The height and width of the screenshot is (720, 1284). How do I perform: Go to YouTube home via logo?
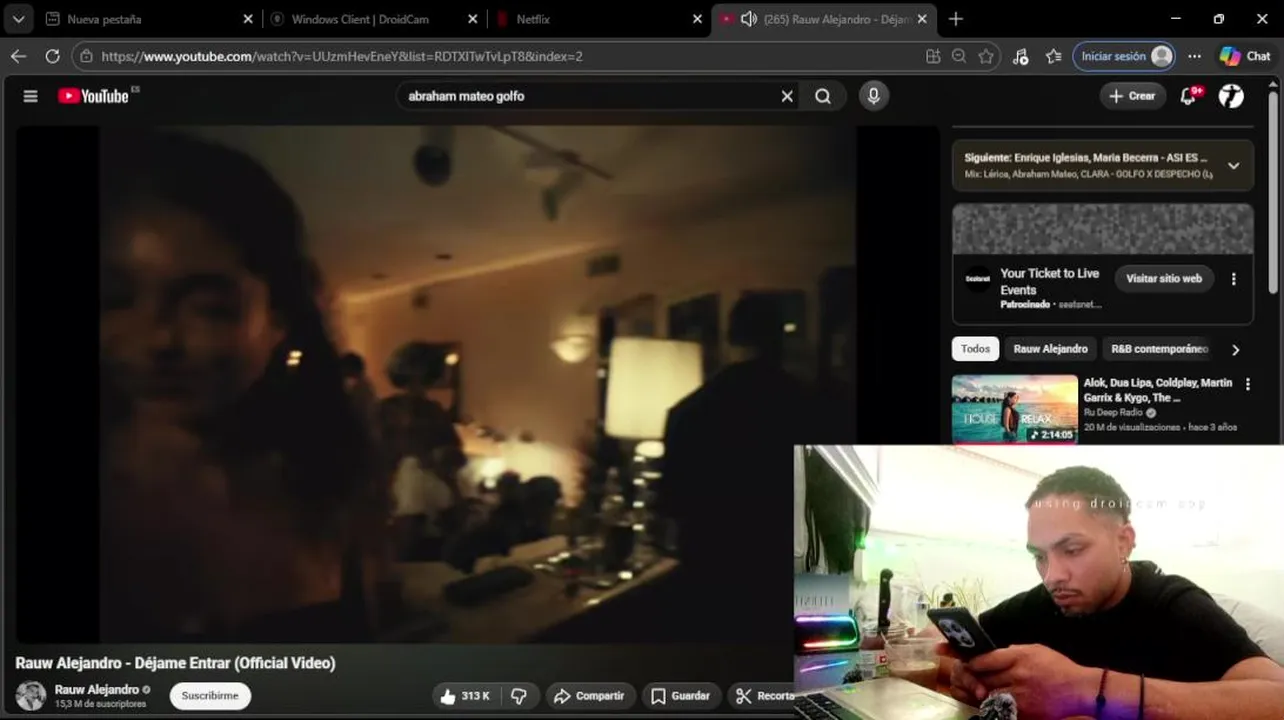[x=93, y=96]
